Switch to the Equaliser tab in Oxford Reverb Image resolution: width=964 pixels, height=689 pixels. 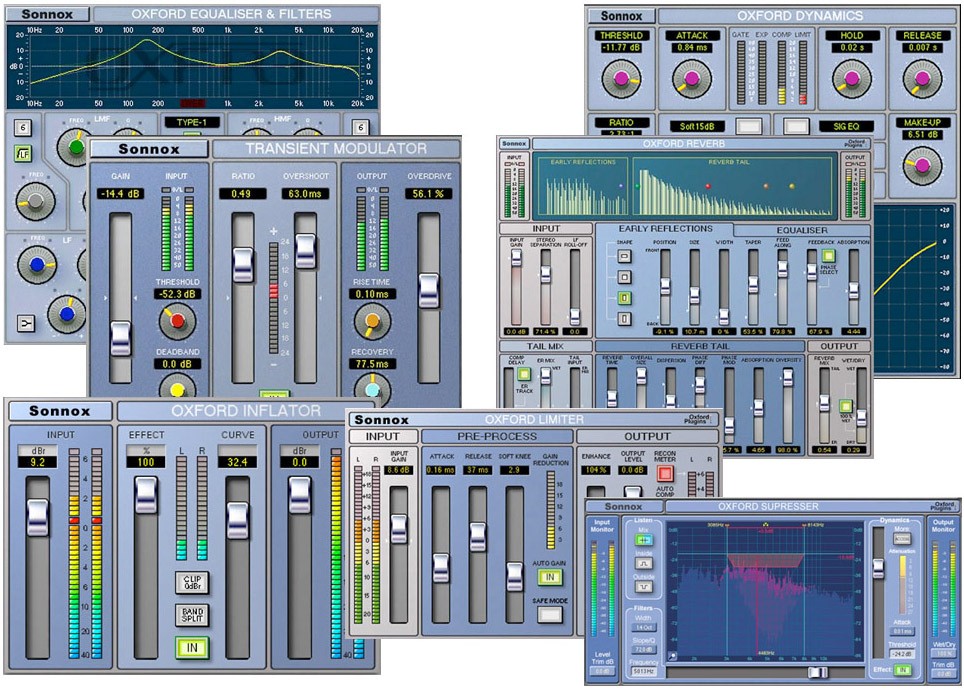(x=801, y=229)
